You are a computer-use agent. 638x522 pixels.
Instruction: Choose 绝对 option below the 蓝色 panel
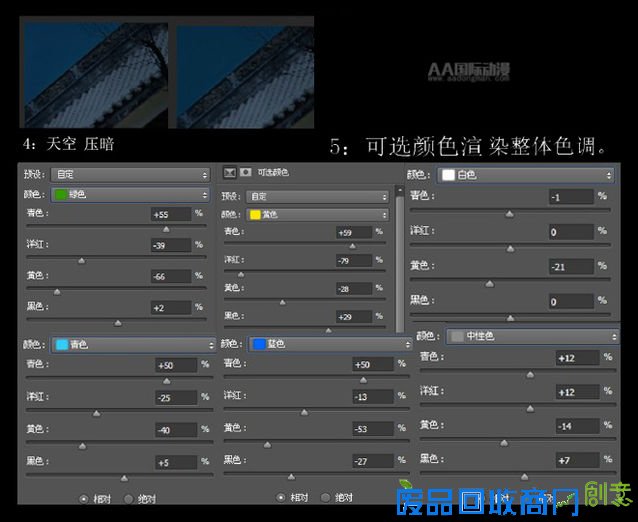click(x=326, y=497)
